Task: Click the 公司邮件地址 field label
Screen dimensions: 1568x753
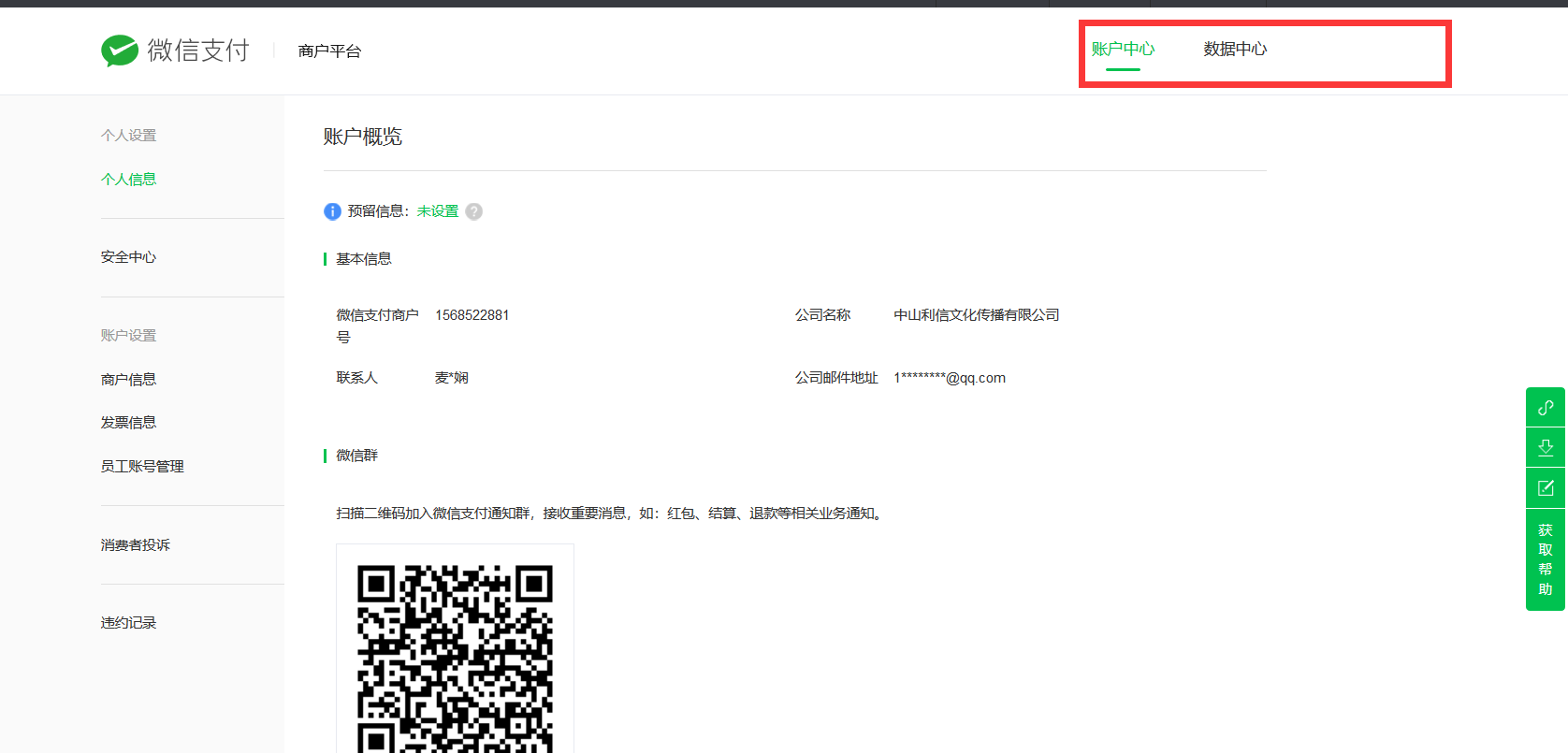Action: pos(836,378)
